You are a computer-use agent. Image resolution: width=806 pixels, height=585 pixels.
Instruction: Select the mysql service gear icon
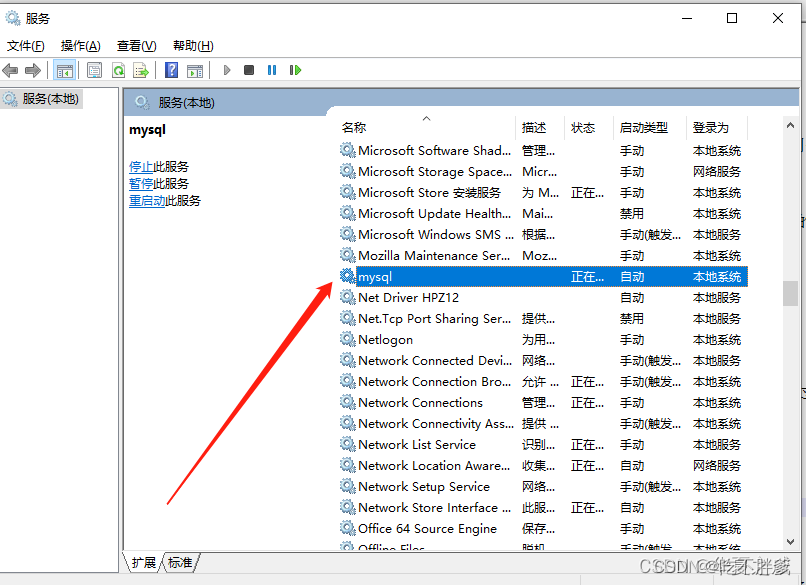point(348,276)
